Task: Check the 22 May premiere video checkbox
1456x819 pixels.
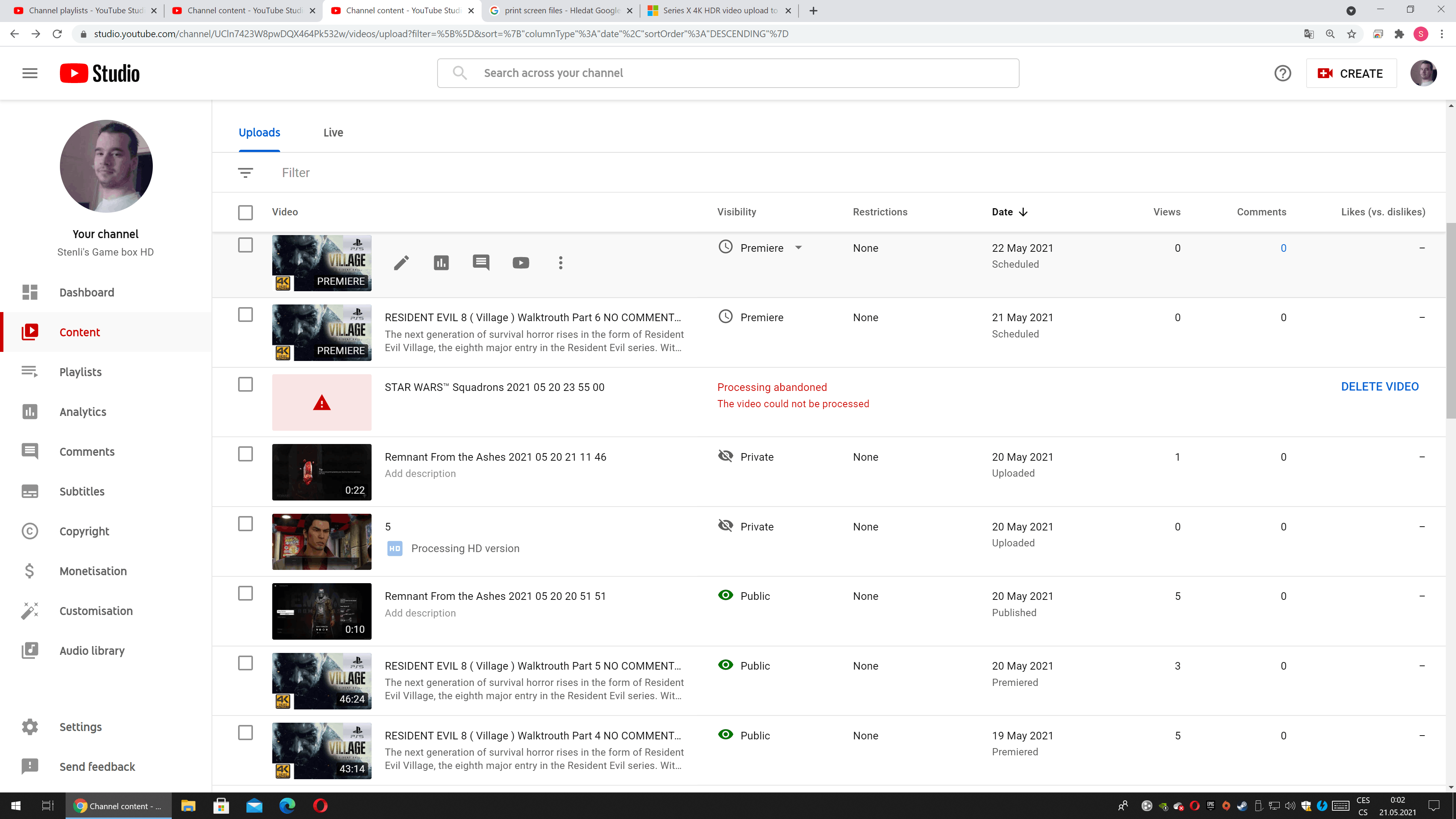Action: [245, 245]
